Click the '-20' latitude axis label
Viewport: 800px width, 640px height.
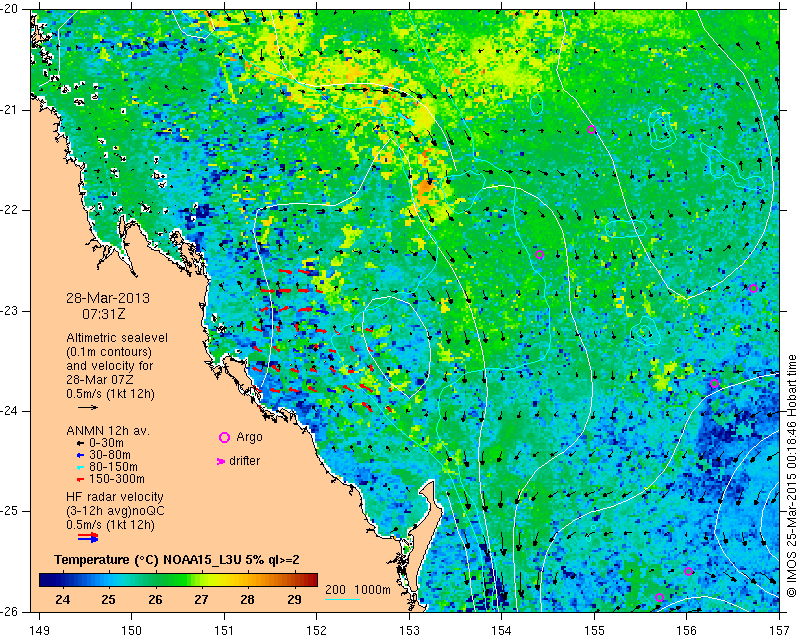pyautogui.click(x=10, y=9)
